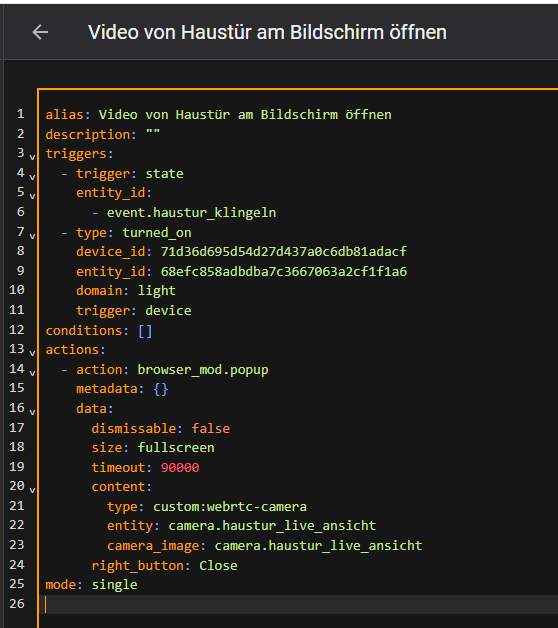This screenshot has width=558, height=628.
Task: Click 'mode: single' line
Action: tap(91, 585)
